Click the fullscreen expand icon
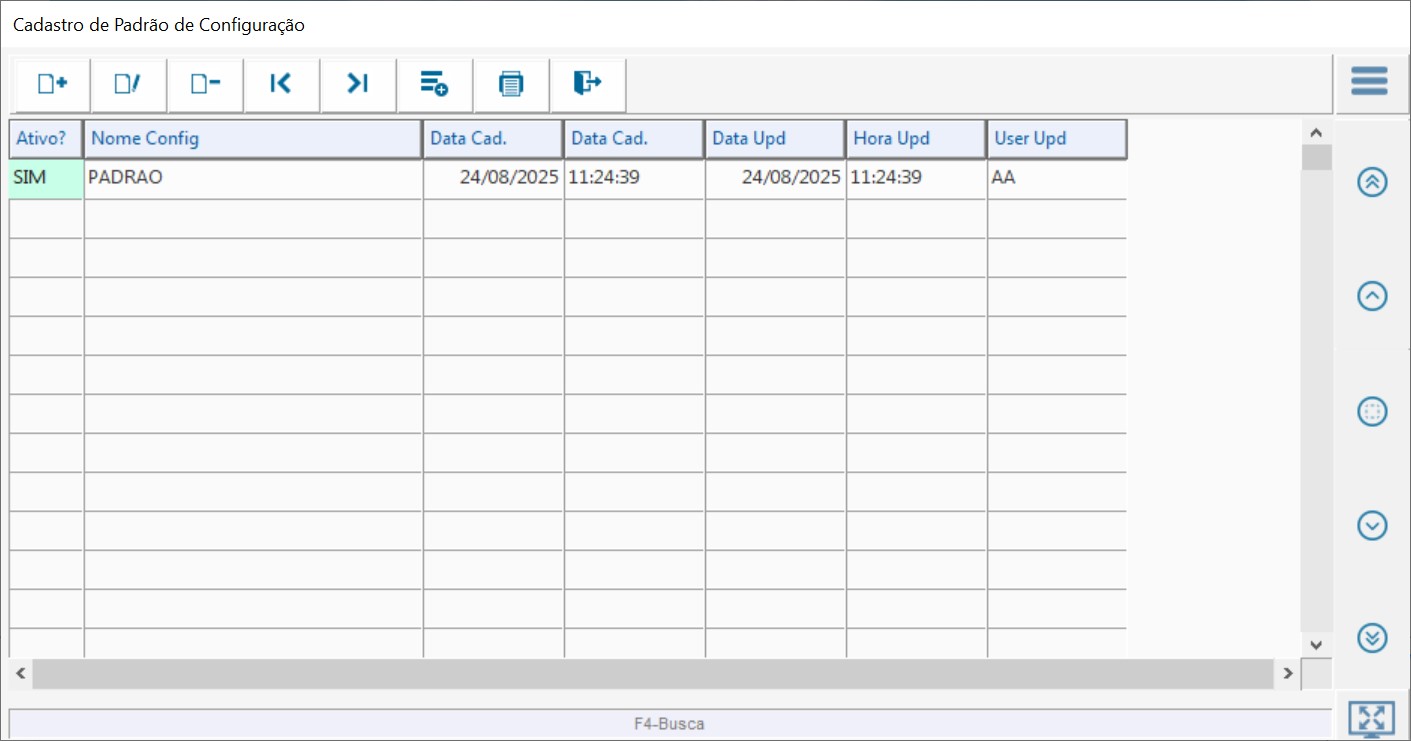The height and width of the screenshot is (741, 1411). (x=1371, y=717)
